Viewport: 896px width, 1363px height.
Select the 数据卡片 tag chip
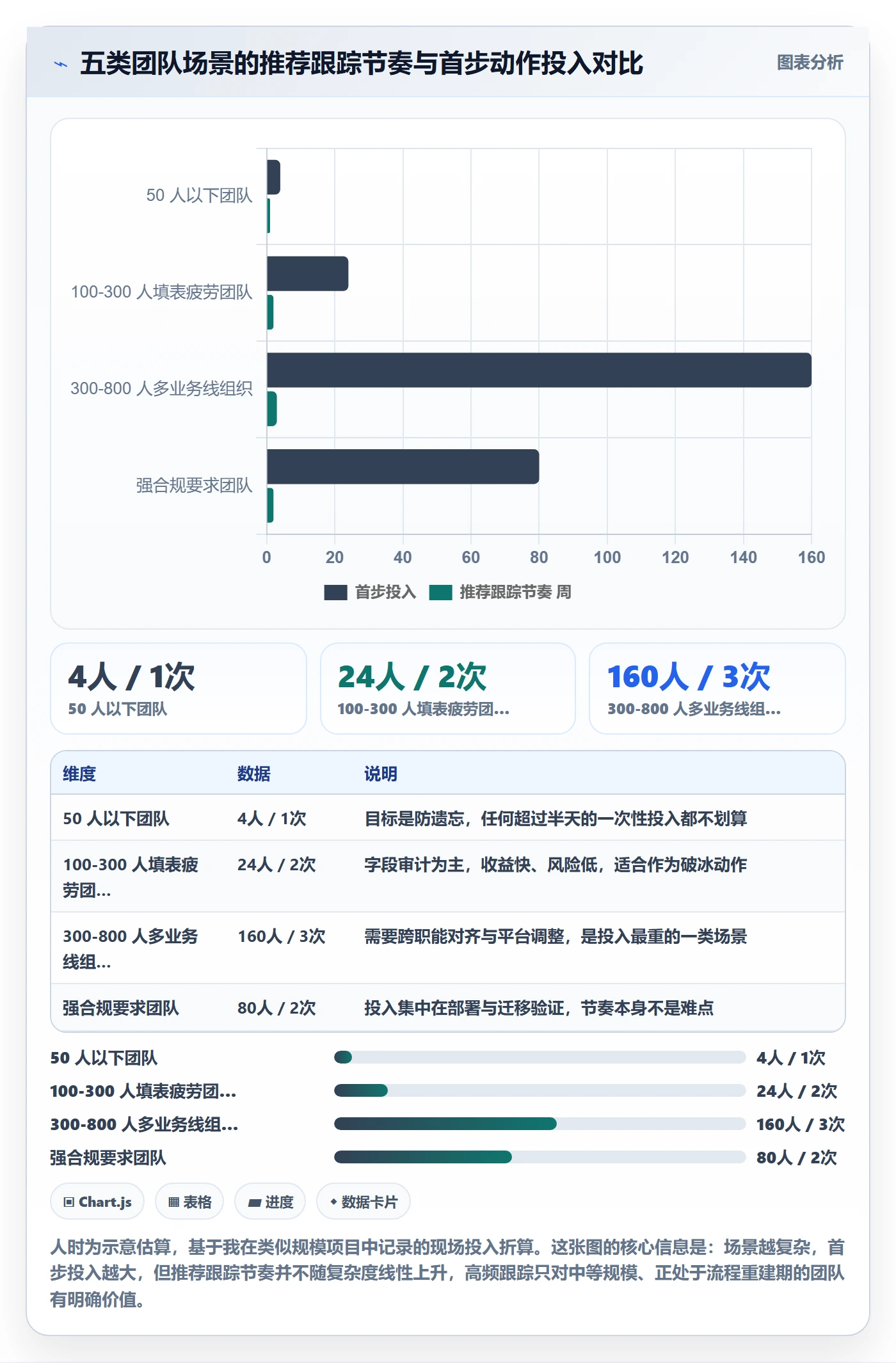(x=364, y=1202)
